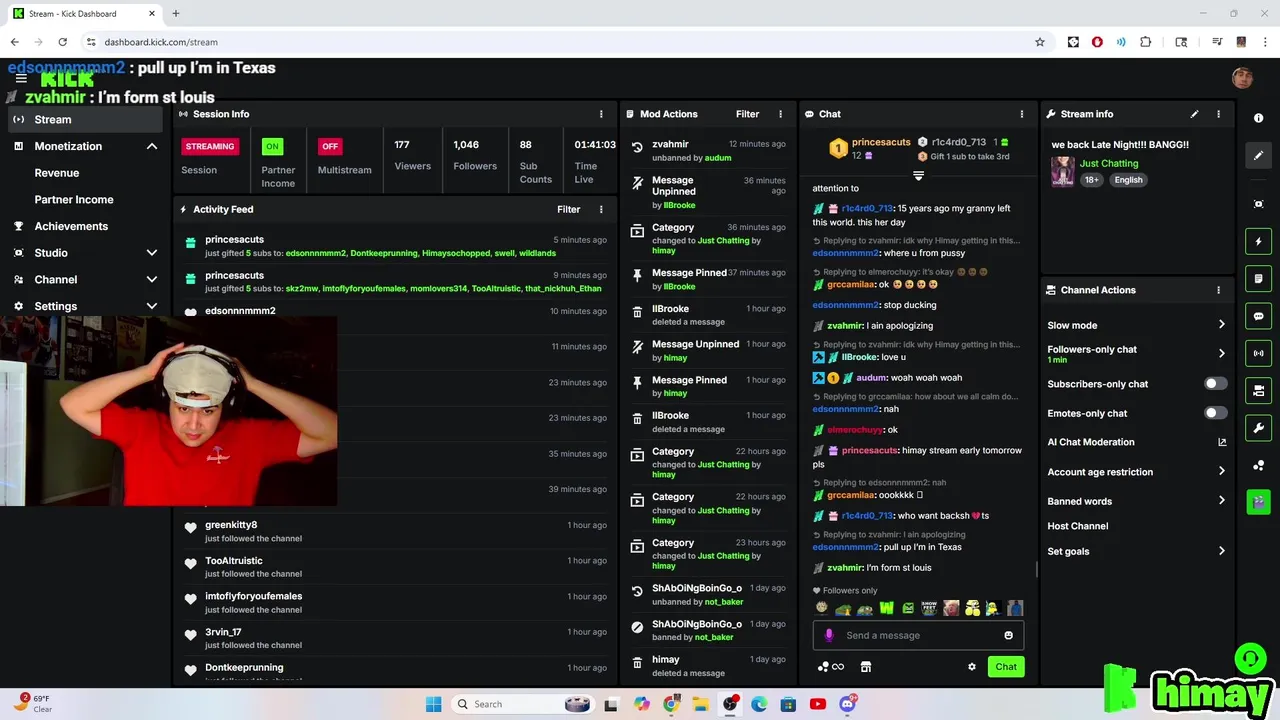Open chat settings gear icon
Image resolution: width=1280 pixels, height=720 pixels.
(x=971, y=667)
